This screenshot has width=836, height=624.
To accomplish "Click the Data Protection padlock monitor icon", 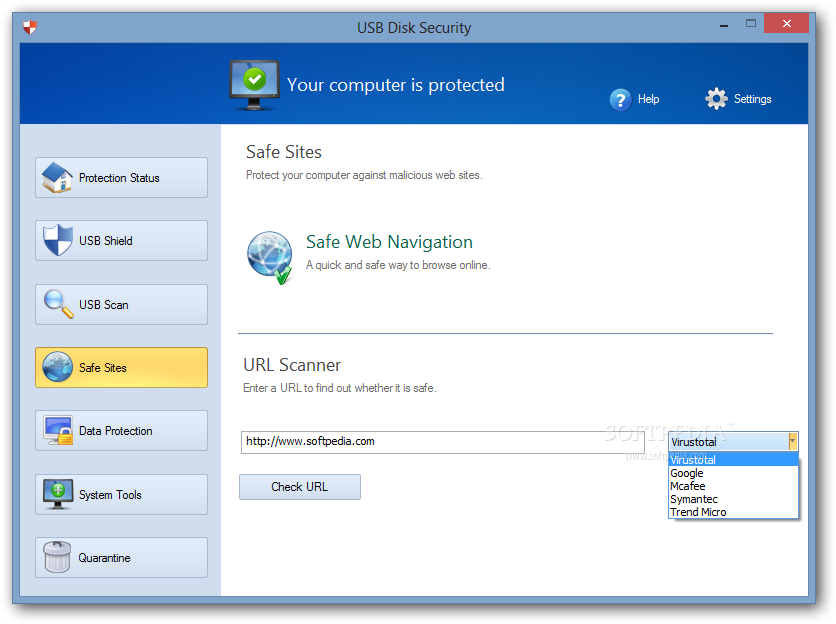I will [x=58, y=430].
